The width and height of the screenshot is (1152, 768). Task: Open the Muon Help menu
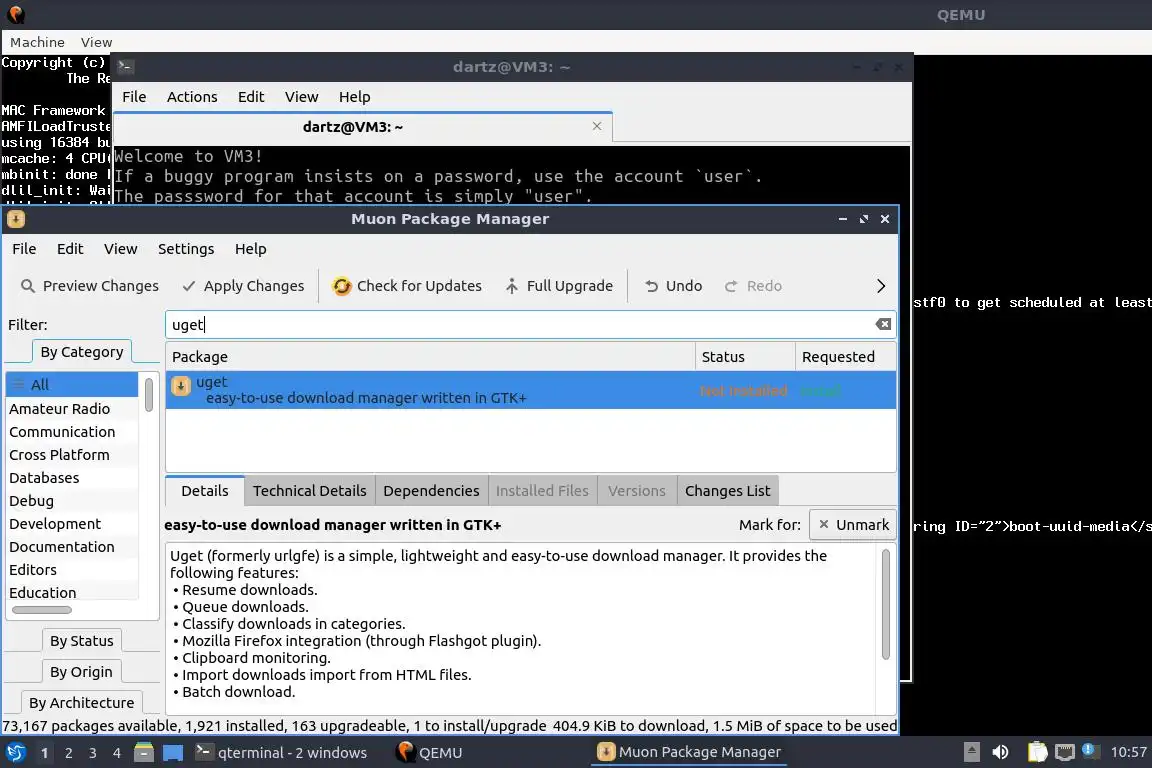[x=251, y=249]
